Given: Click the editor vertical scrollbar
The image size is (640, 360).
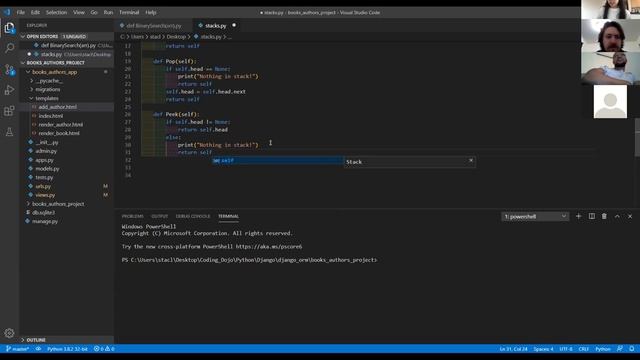Looking at the screenshot, I should (x=637, y=137).
